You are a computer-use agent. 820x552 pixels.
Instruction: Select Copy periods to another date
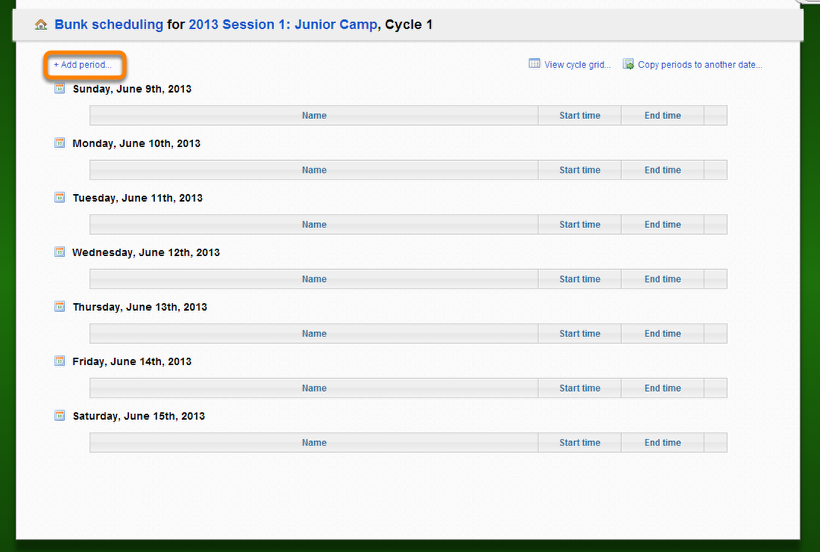click(699, 65)
